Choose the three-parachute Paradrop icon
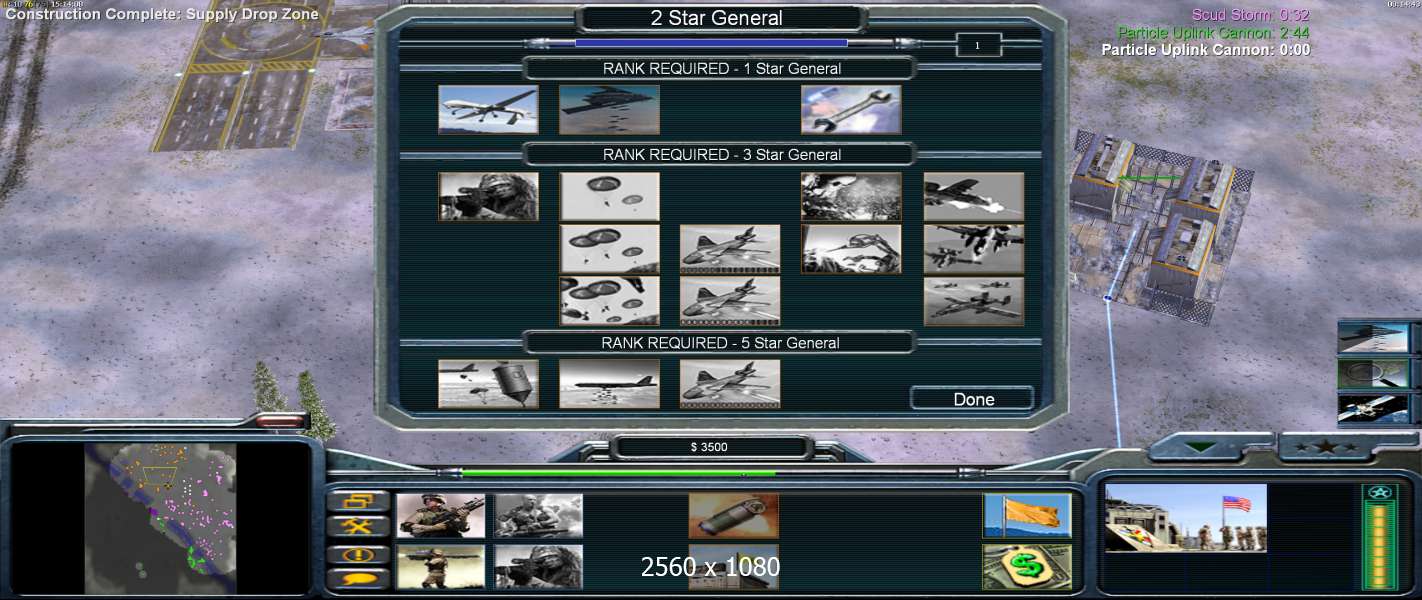1422x600 pixels. pyautogui.click(x=609, y=248)
